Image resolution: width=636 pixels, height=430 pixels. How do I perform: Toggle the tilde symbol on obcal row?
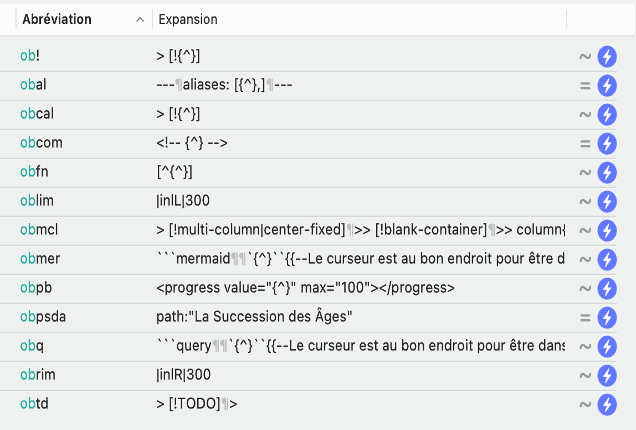point(585,115)
